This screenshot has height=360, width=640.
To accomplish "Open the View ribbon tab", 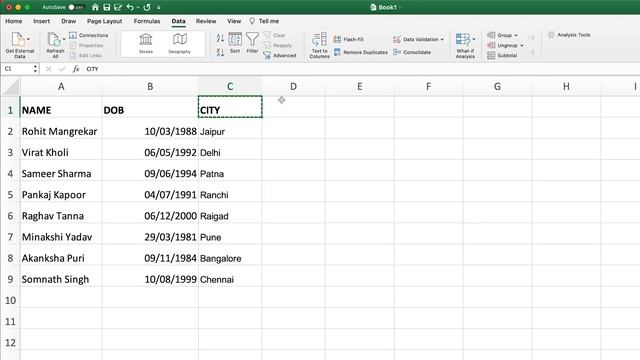I will pyautogui.click(x=234, y=21).
